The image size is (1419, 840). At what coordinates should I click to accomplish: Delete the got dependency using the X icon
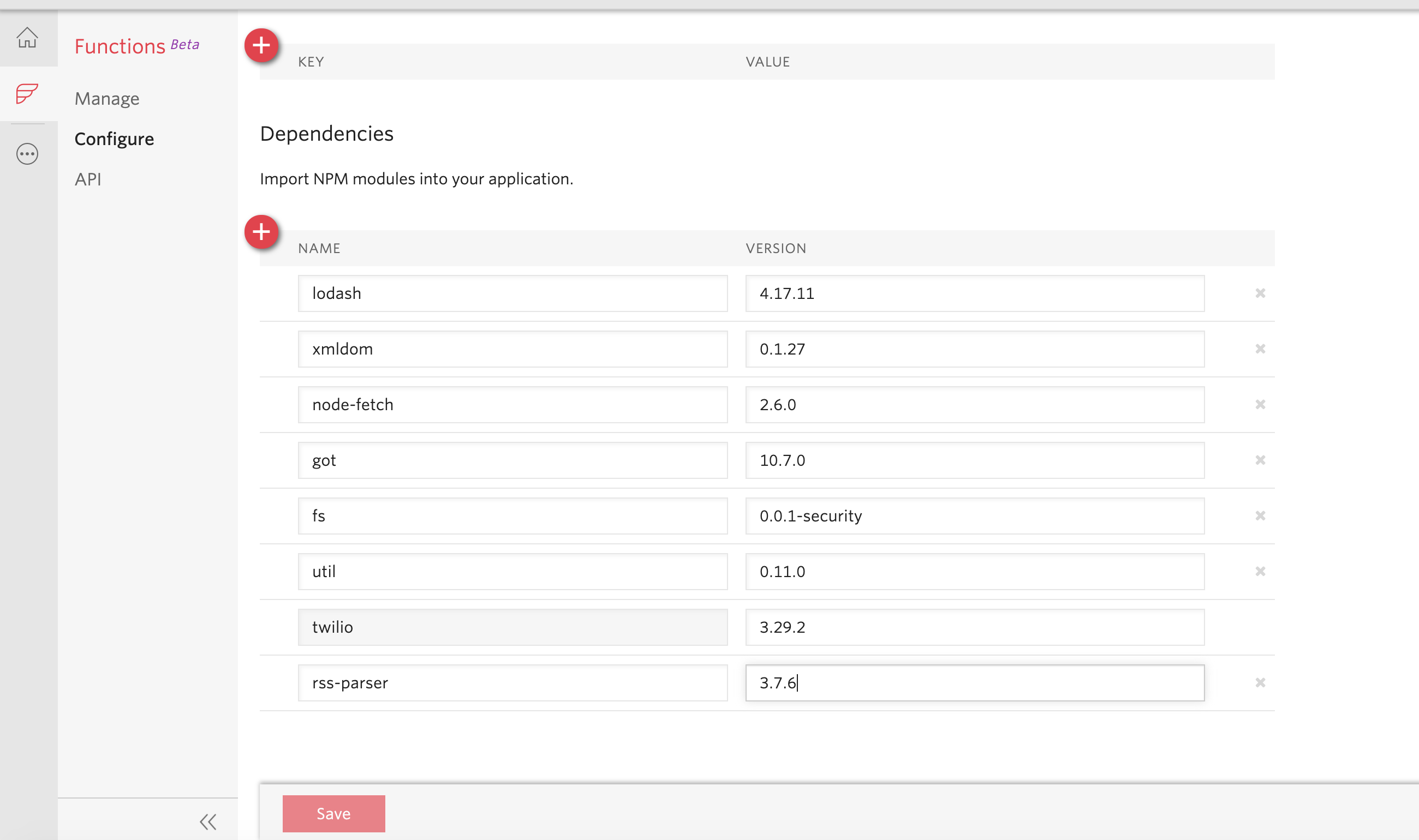point(1261,460)
